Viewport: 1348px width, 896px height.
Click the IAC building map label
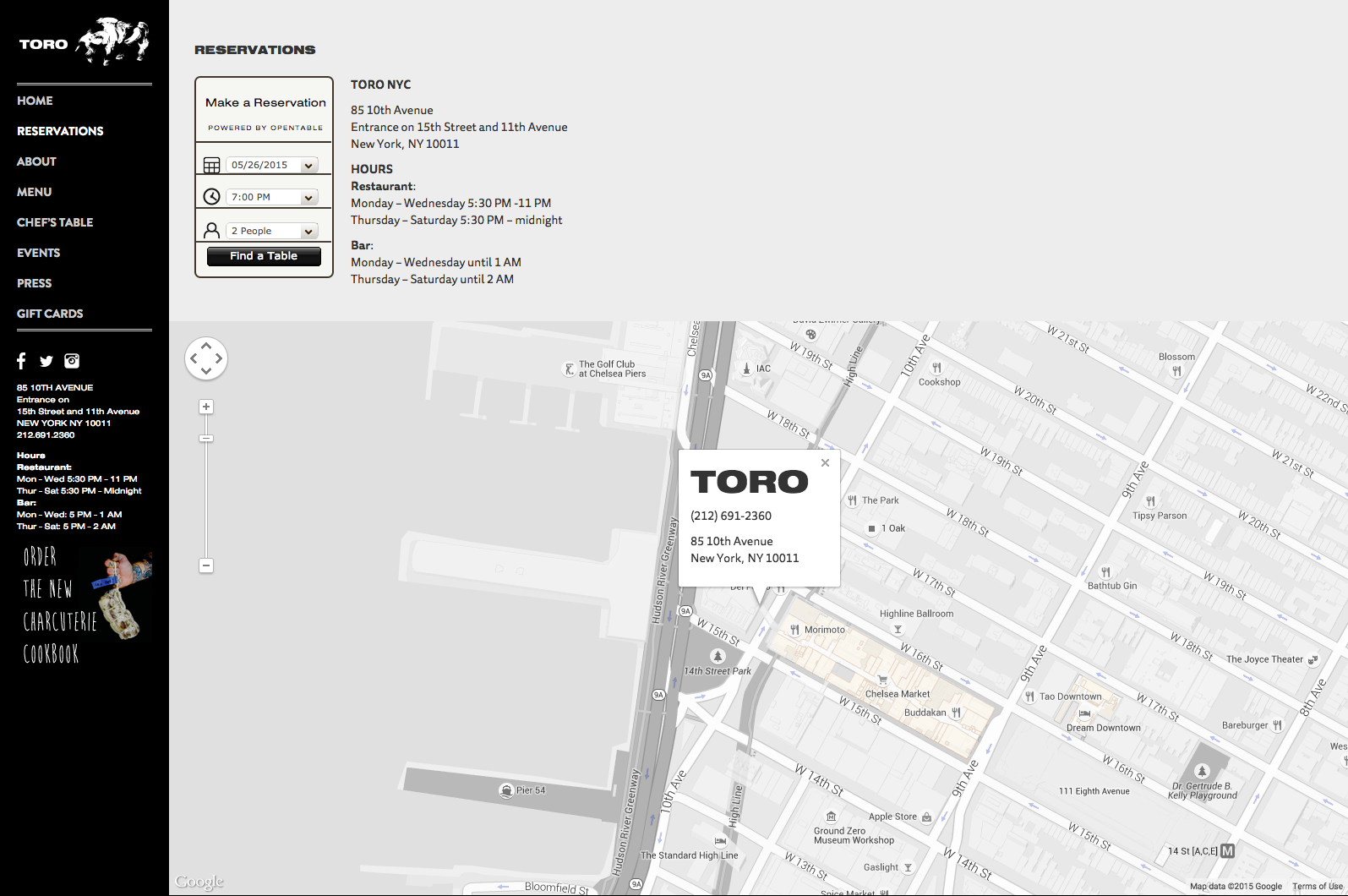click(763, 369)
